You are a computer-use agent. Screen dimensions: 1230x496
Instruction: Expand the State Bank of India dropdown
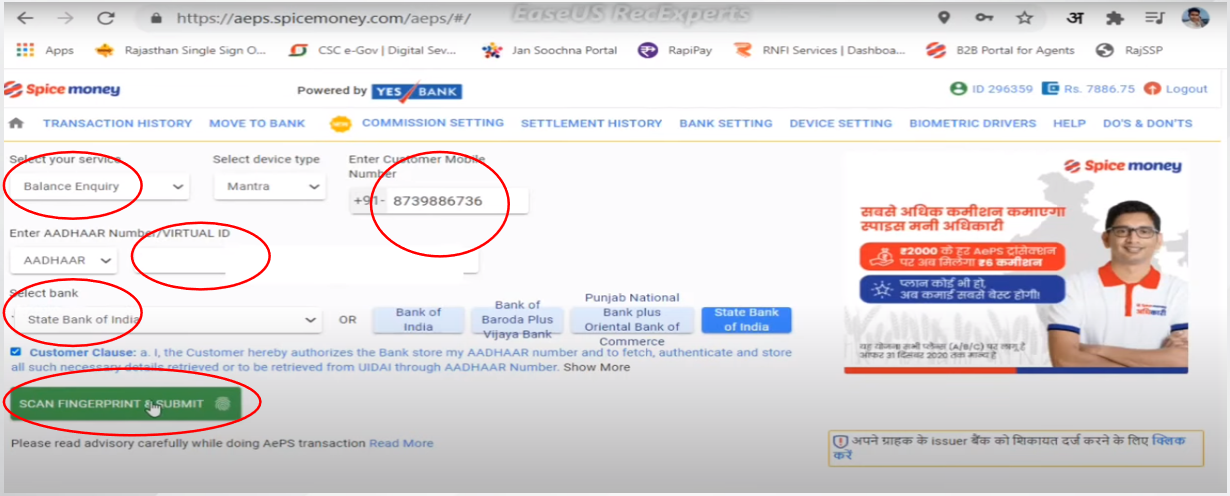point(166,320)
